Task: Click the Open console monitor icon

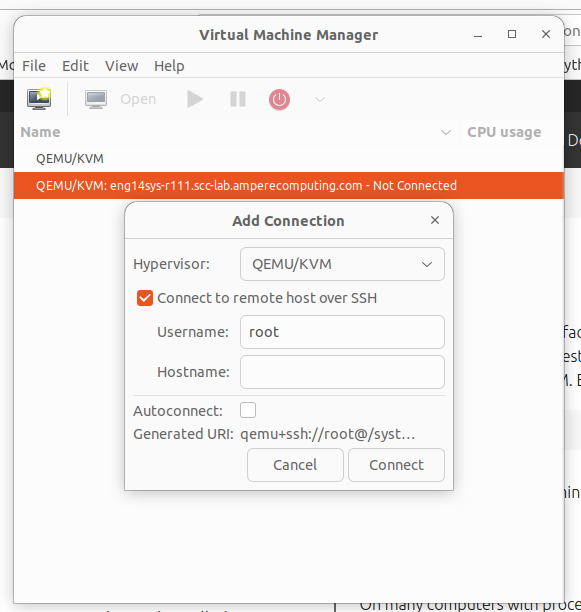Action: (x=96, y=99)
